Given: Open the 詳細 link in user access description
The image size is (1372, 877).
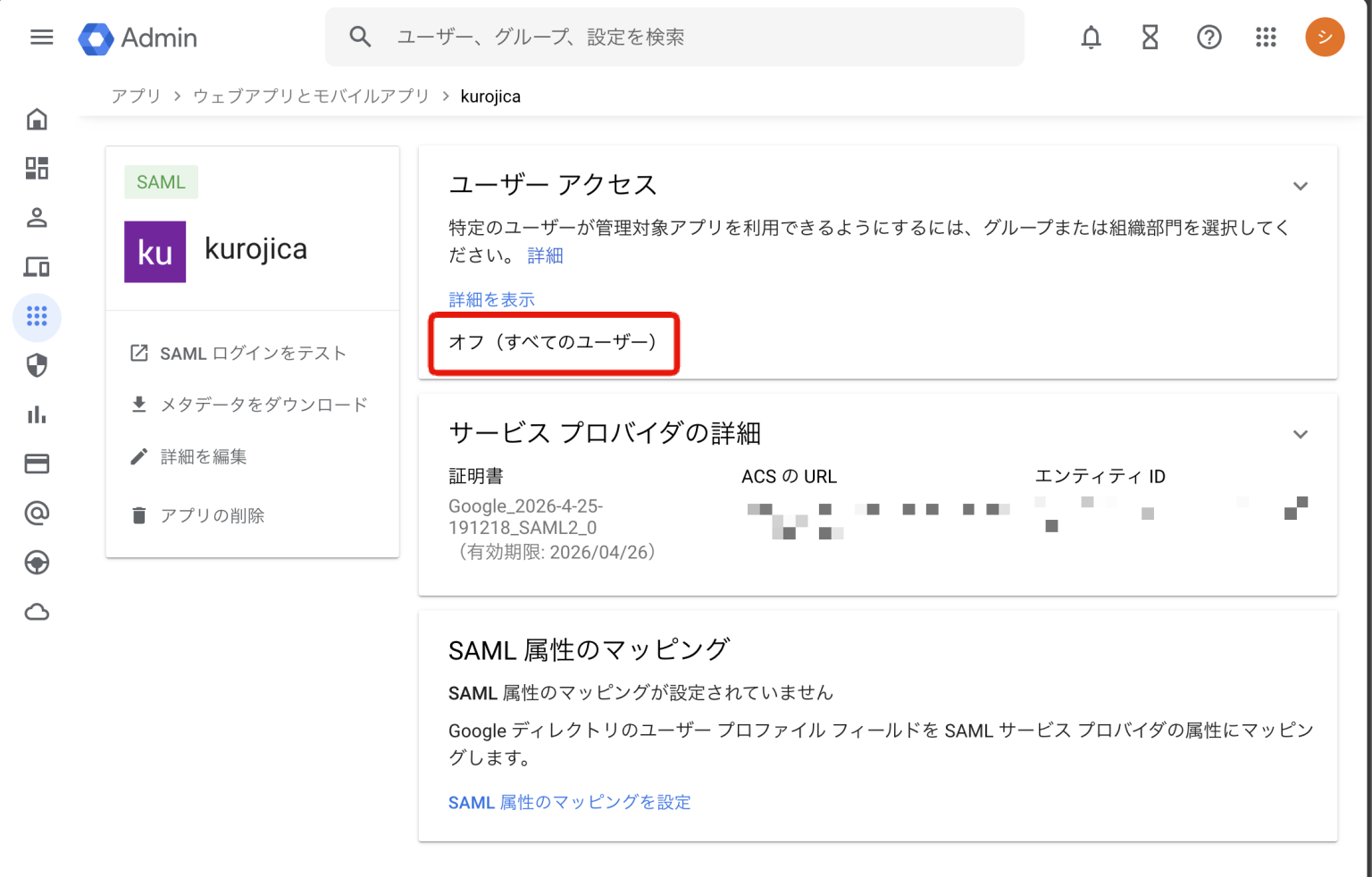Looking at the screenshot, I should (545, 255).
